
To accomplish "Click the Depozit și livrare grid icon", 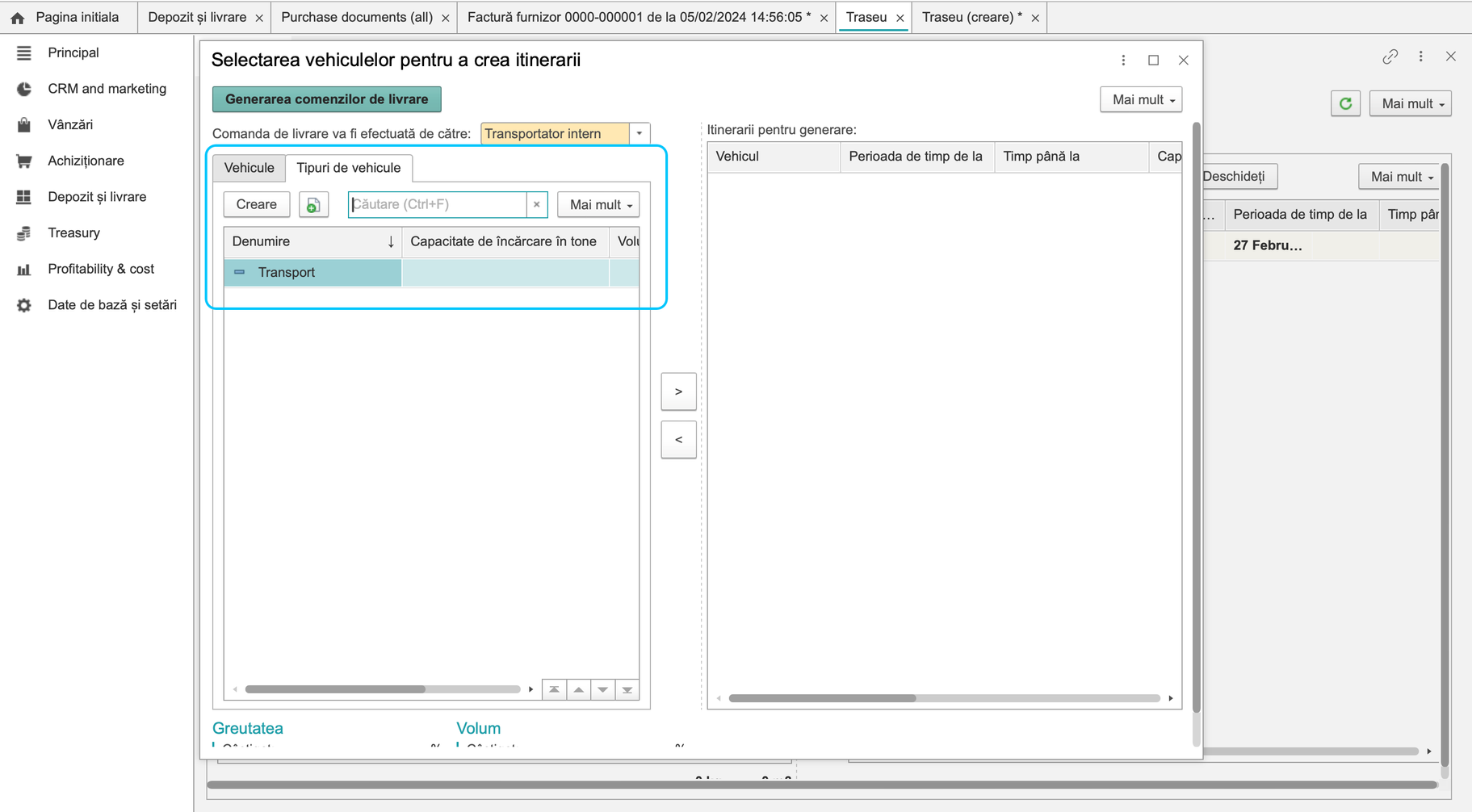I will pyautogui.click(x=24, y=197).
